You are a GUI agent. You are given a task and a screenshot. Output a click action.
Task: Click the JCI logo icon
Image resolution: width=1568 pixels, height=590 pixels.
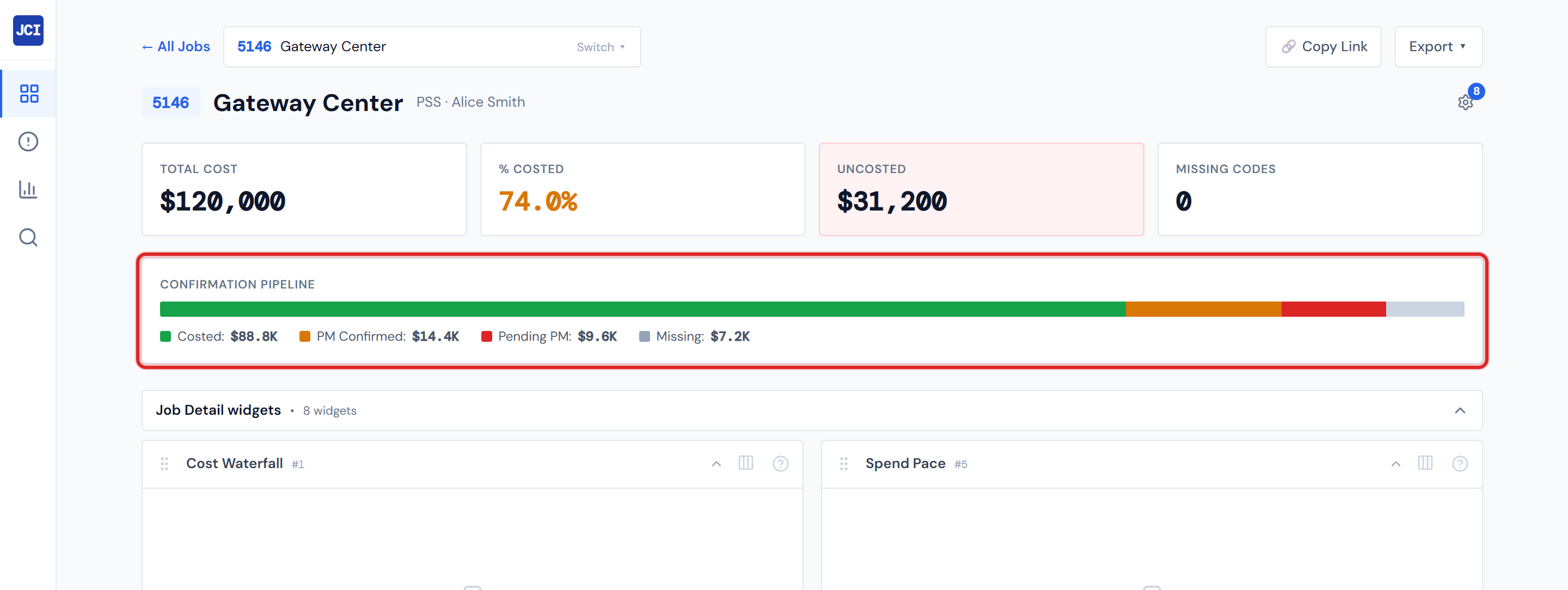[28, 30]
